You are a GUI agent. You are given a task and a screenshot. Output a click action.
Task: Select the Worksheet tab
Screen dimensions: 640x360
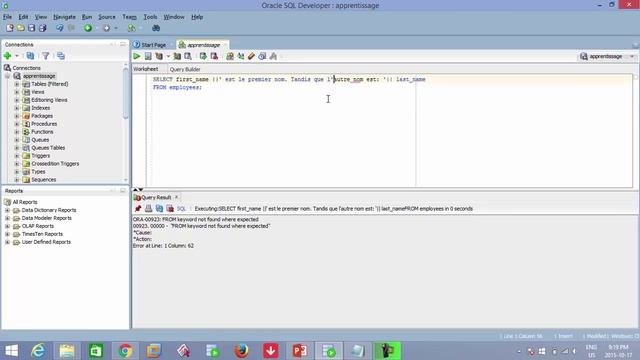[x=145, y=69]
